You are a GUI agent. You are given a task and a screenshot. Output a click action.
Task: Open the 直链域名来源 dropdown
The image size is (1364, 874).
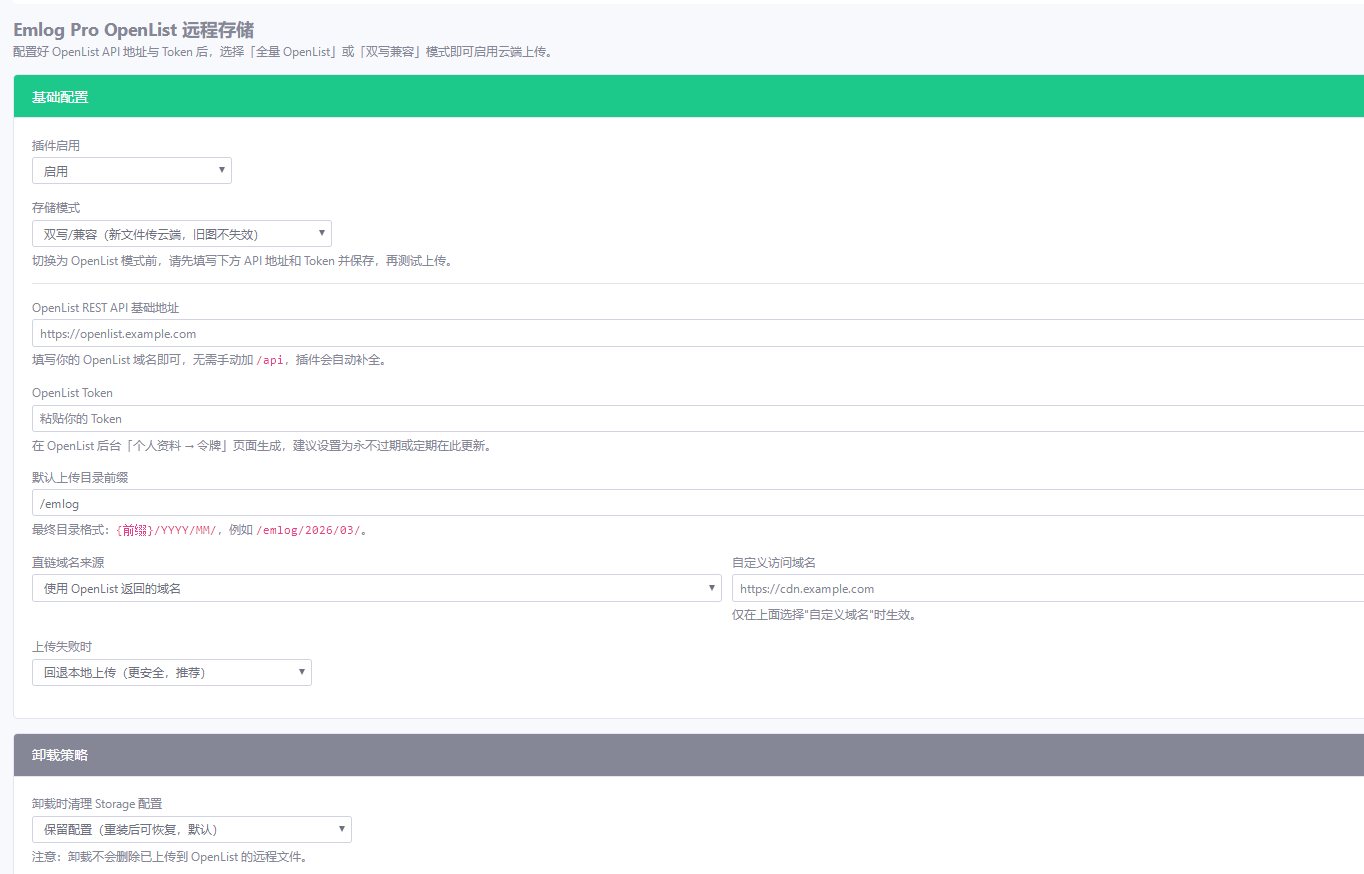[x=377, y=588]
